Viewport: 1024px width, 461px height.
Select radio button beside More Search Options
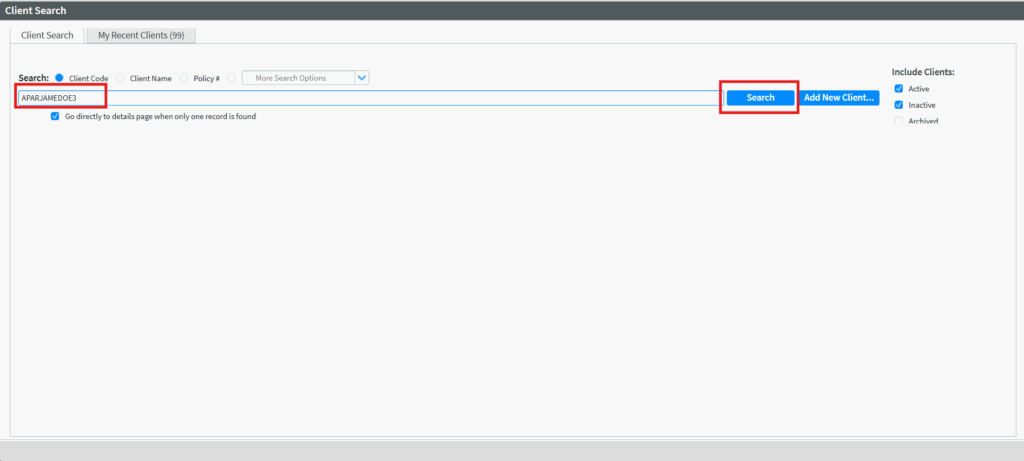pos(232,78)
